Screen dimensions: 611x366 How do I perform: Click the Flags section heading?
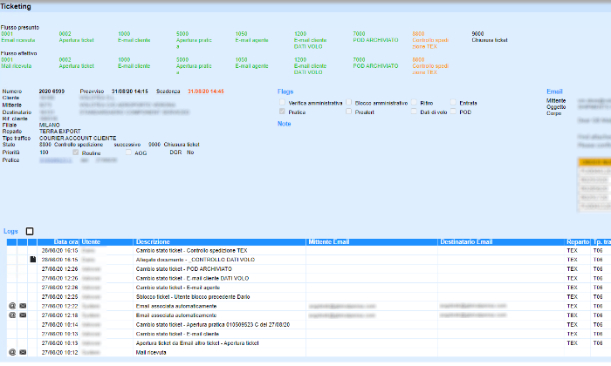pos(285,91)
